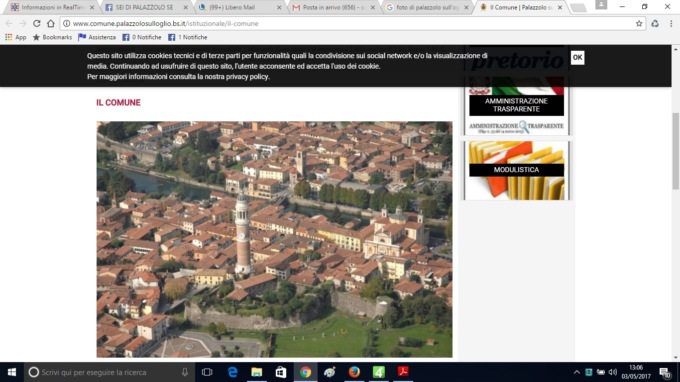The image size is (680, 382).
Task: Open the App shortcuts in bookmarks bar
Action: [16, 37]
